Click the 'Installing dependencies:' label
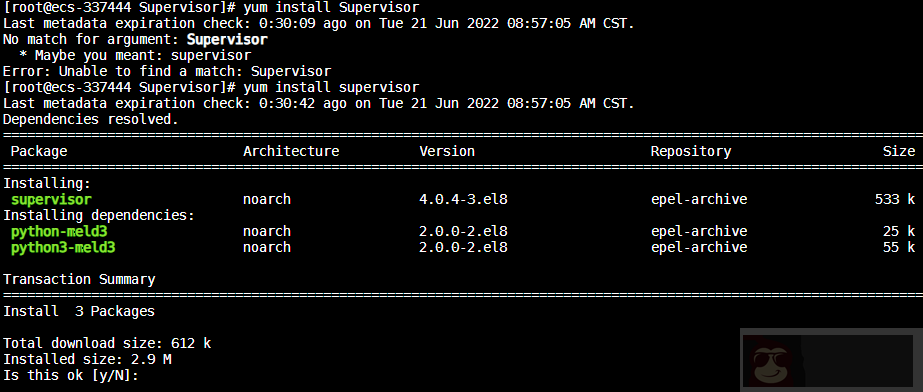The width and height of the screenshot is (923, 392). pyautogui.click(x=99, y=215)
